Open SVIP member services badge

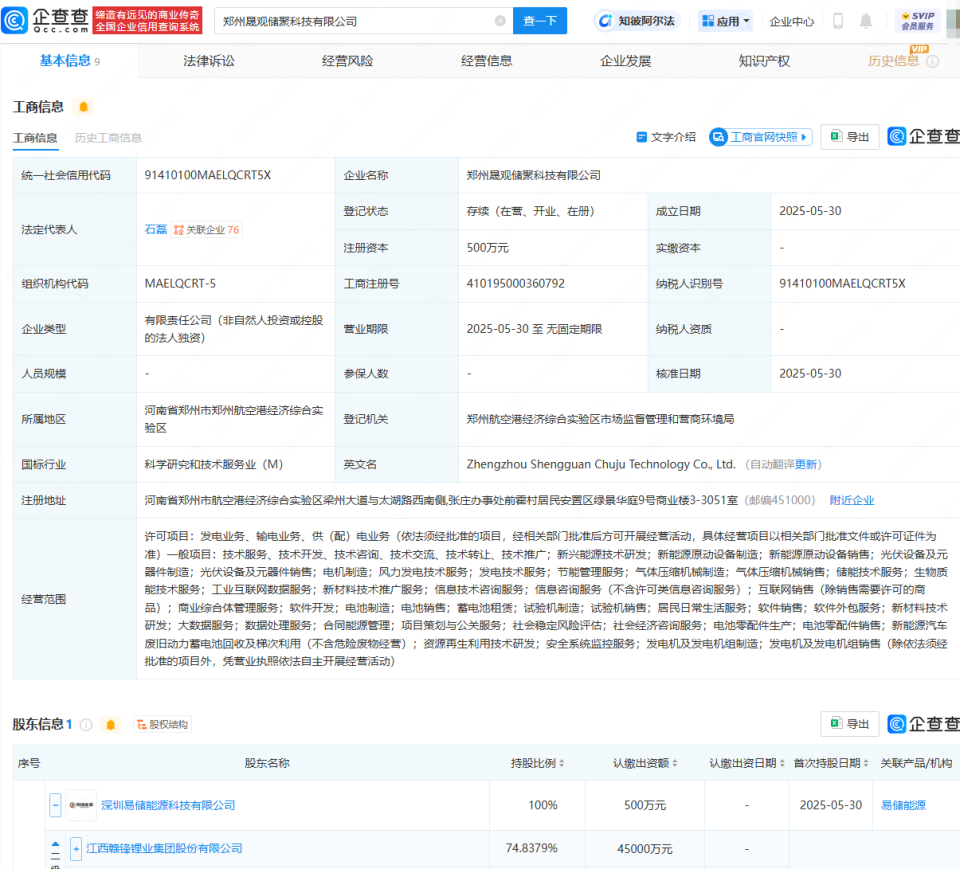917,21
